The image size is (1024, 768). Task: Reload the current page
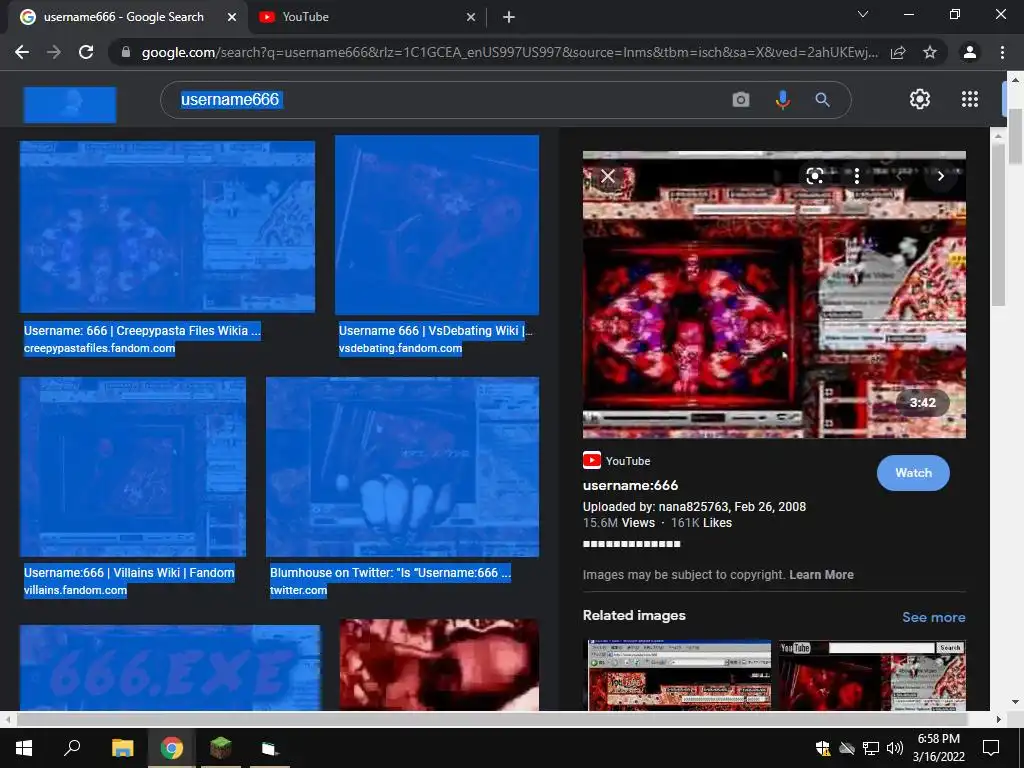click(86, 52)
